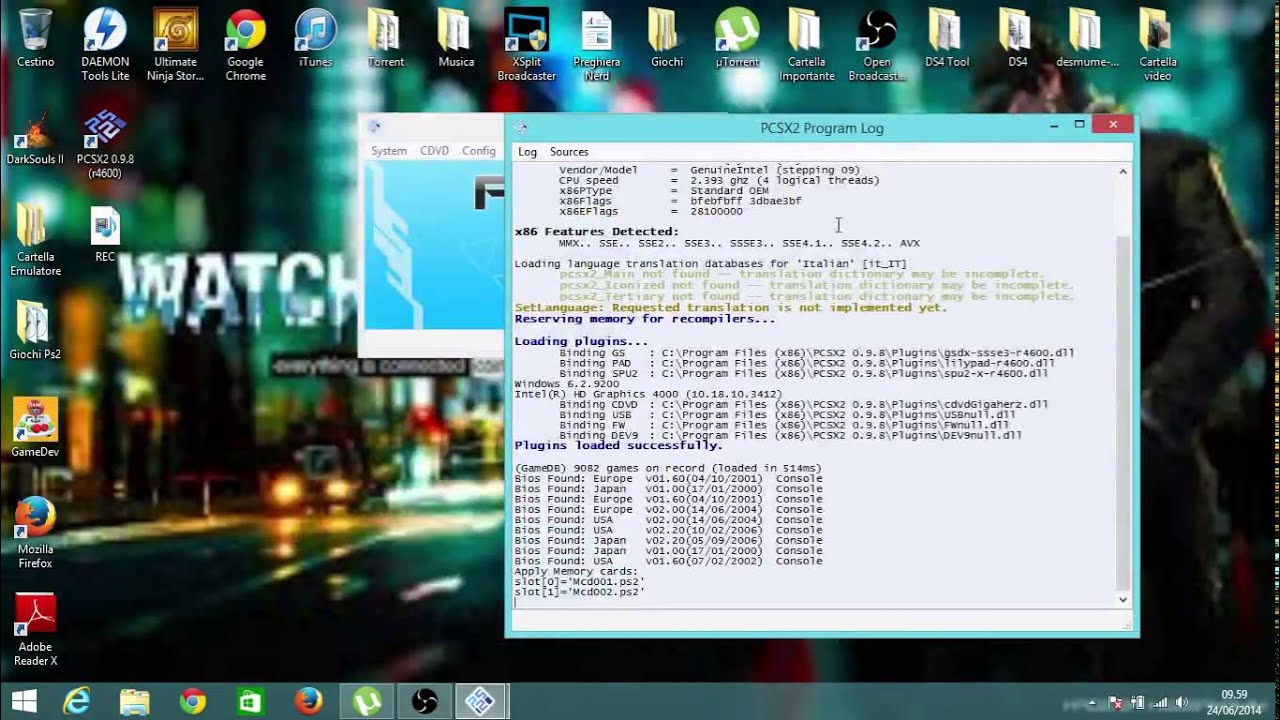Launch Google Chrome from desktop
The image size is (1280, 720).
[x=245, y=45]
